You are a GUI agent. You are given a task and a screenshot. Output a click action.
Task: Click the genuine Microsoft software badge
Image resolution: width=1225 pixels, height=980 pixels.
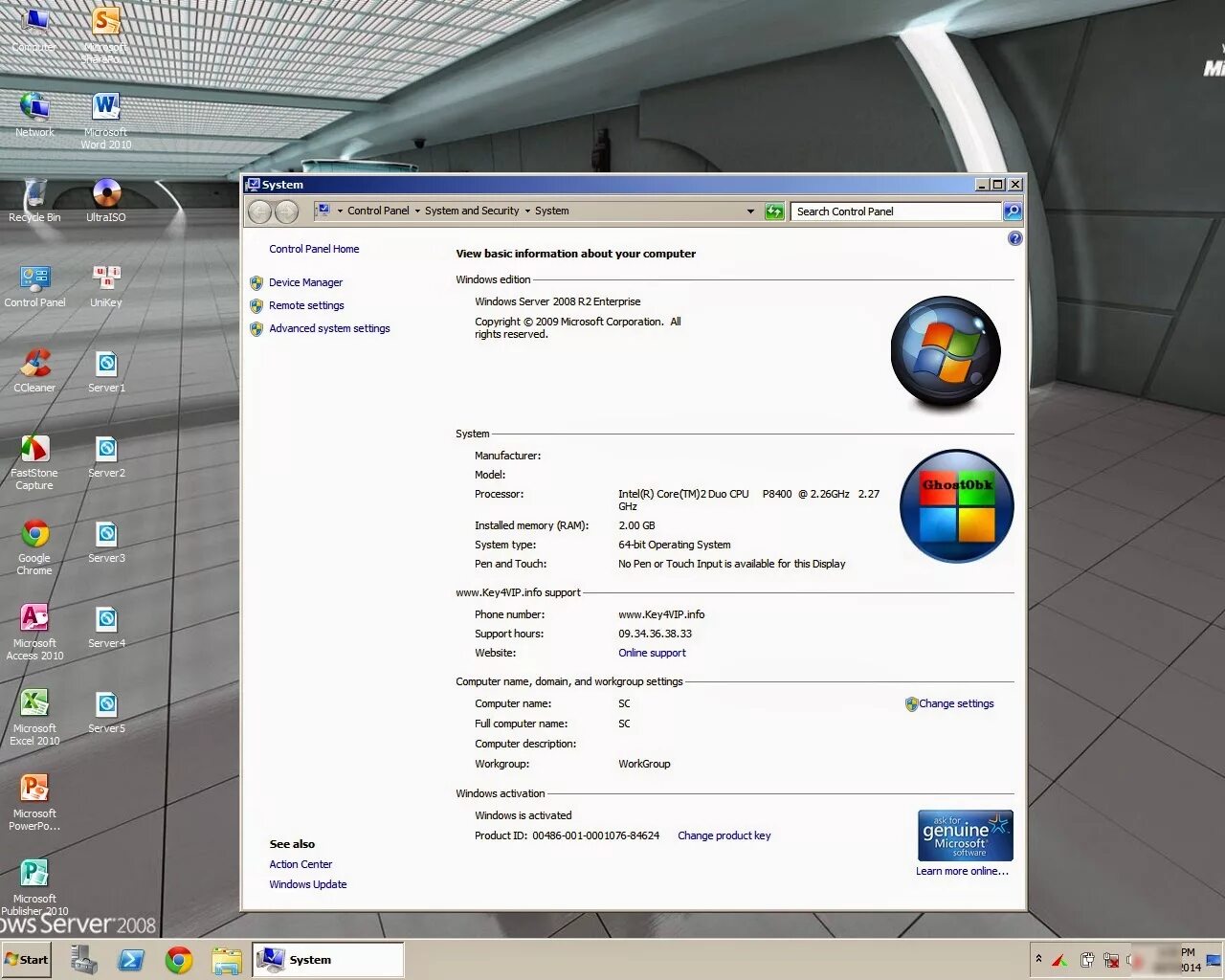(x=965, y=835)
